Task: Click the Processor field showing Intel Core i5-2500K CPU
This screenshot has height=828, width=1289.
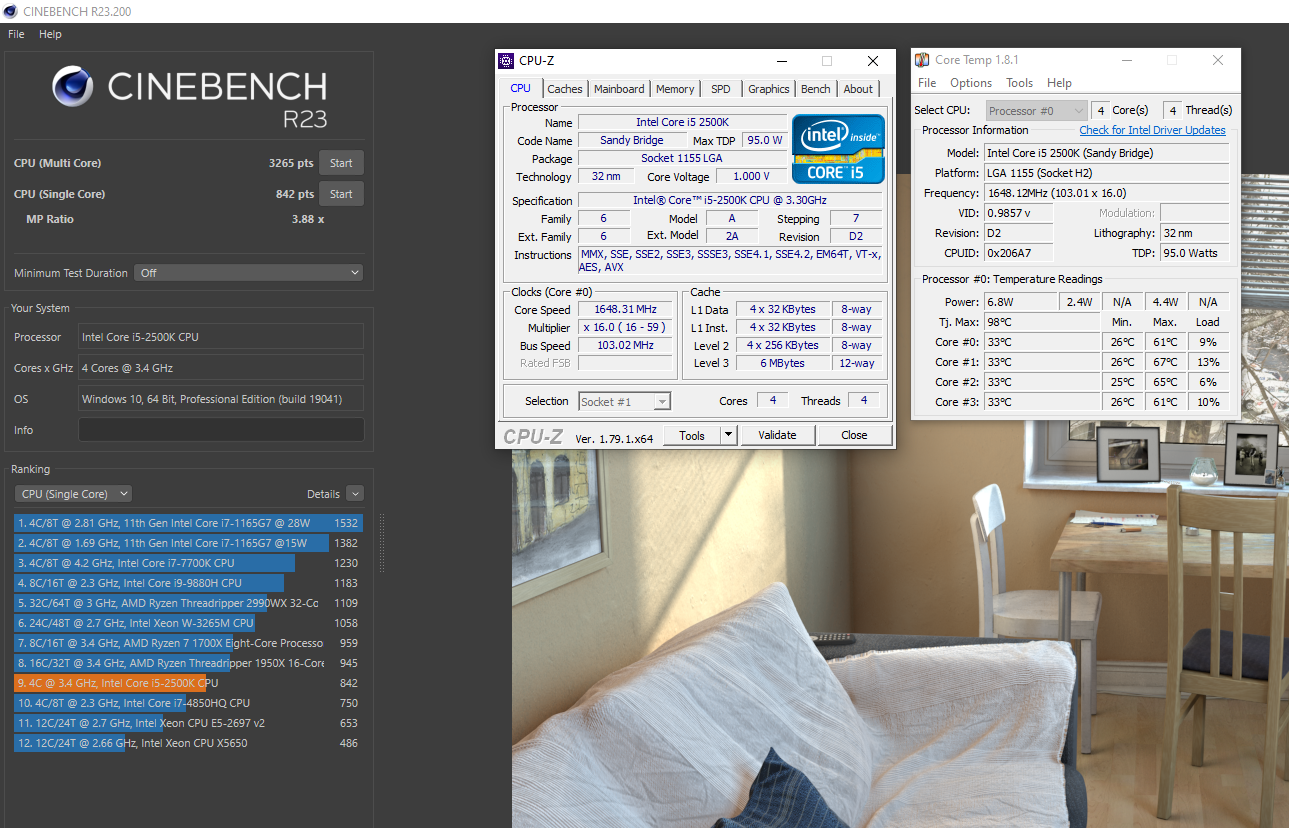Action: (221, 337)
